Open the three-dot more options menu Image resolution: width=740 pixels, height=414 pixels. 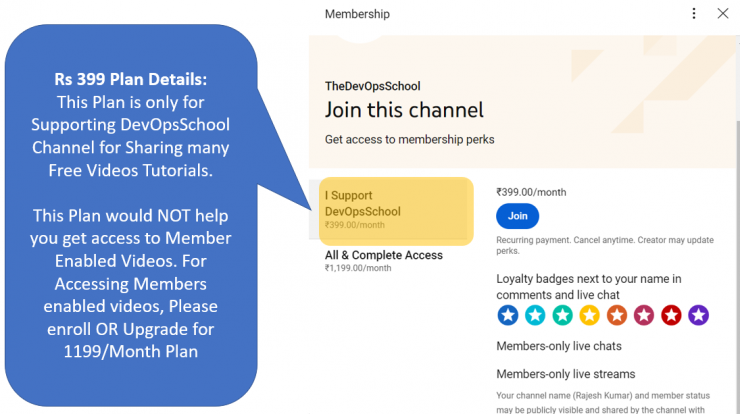coord(694,13)
